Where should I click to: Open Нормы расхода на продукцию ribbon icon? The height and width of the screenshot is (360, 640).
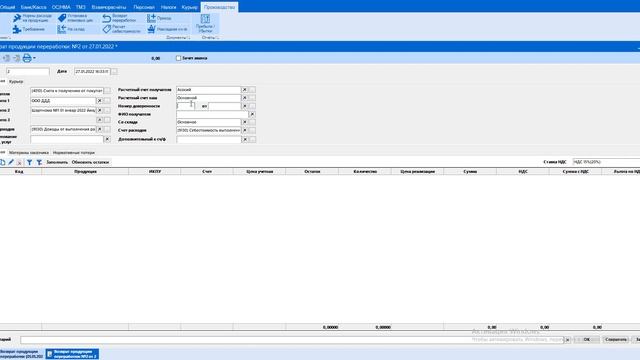pyautogui.click(x=17, y=18)
